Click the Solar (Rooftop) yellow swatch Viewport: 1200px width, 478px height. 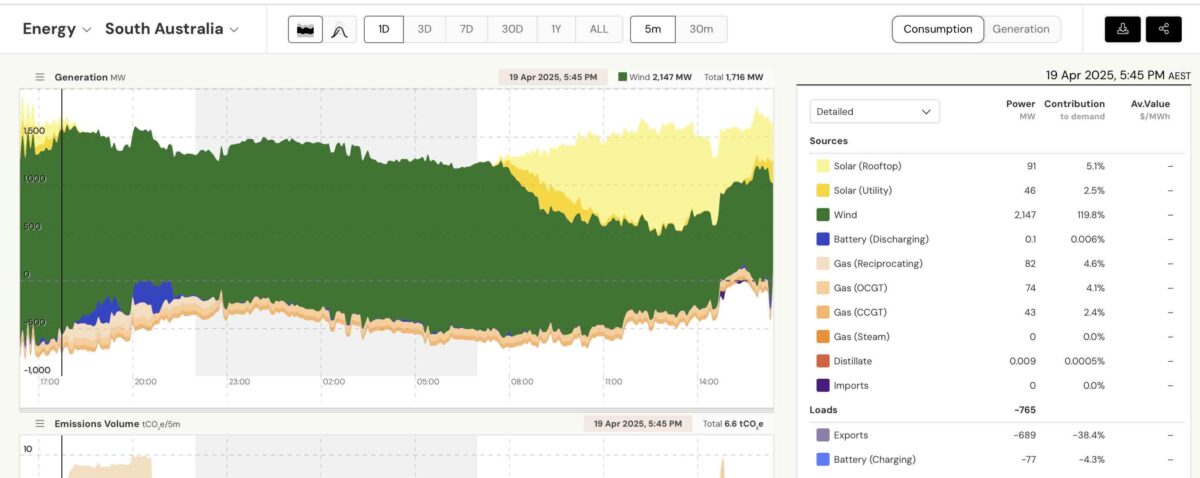click(x=822, y=166)
